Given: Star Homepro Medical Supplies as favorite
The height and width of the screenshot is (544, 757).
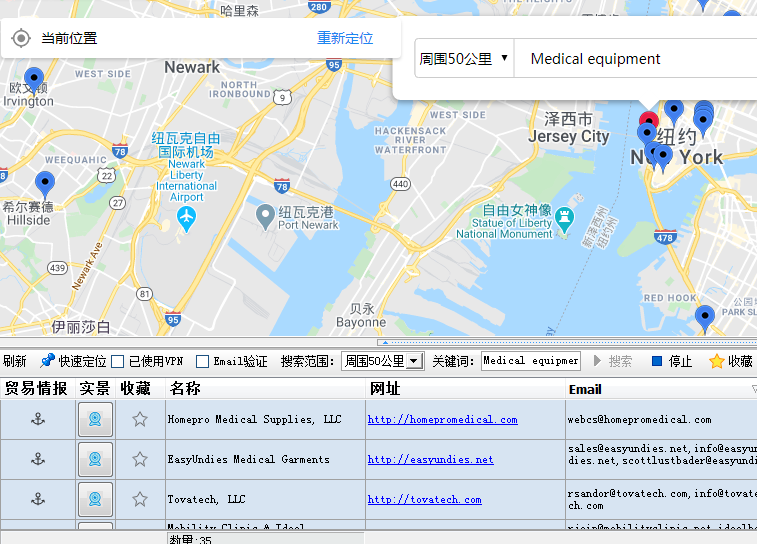Looking at the screenshot, I should pos(140,419).
